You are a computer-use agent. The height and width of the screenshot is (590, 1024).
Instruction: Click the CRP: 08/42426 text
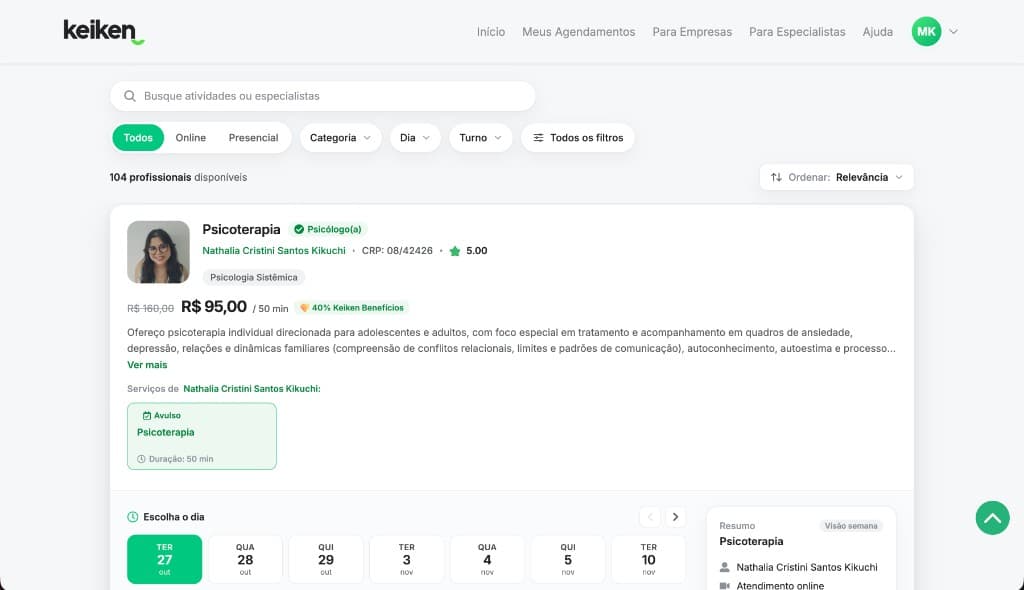tap(397, 251)
